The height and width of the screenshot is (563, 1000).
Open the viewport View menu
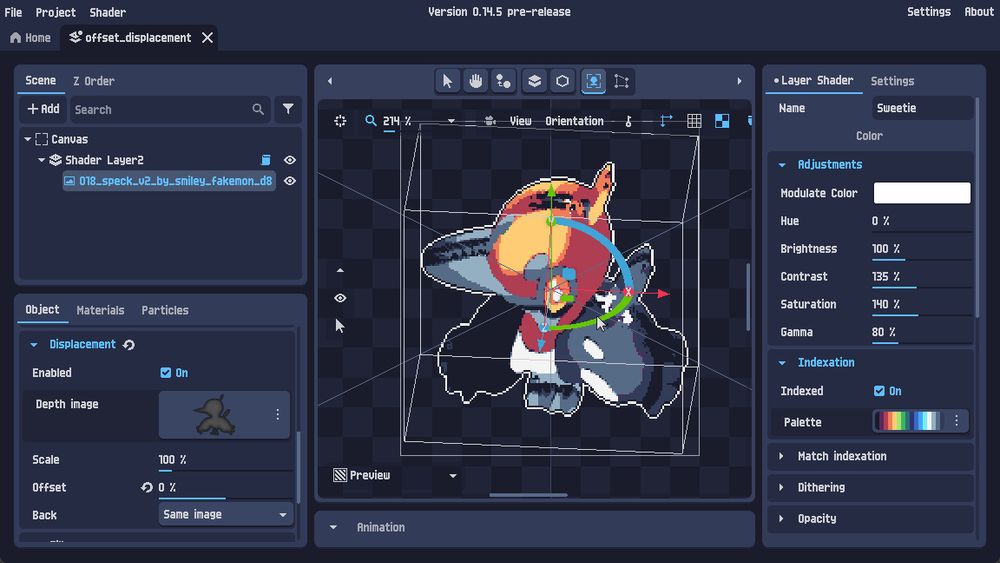click(520, 121)
